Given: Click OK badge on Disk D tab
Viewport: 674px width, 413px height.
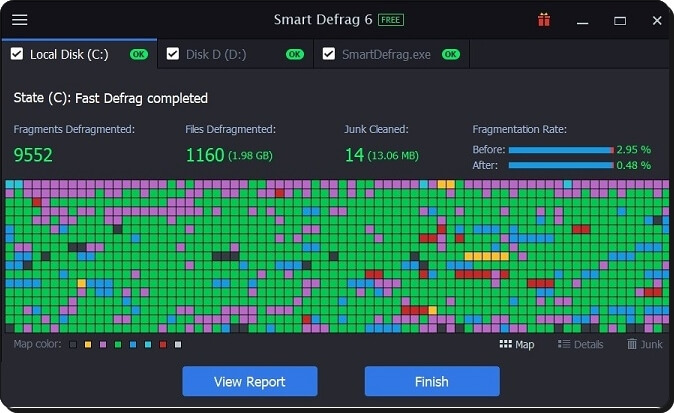Looking at the screenshot, I should [295, 55].
